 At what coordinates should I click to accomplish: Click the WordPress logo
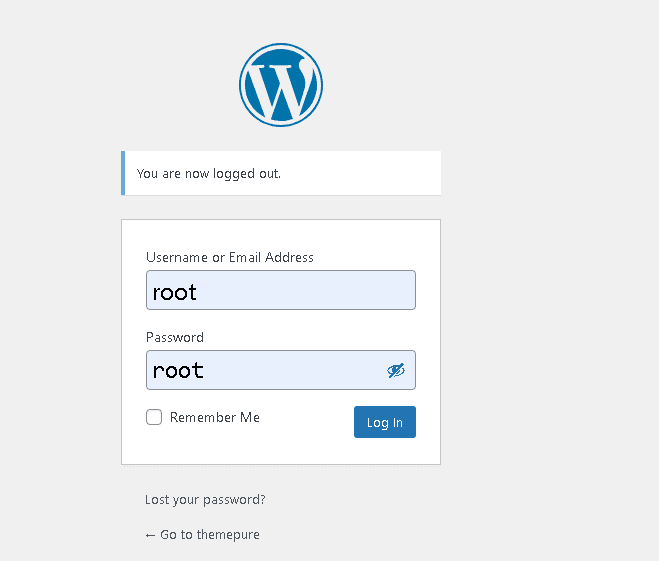point(281,85)
